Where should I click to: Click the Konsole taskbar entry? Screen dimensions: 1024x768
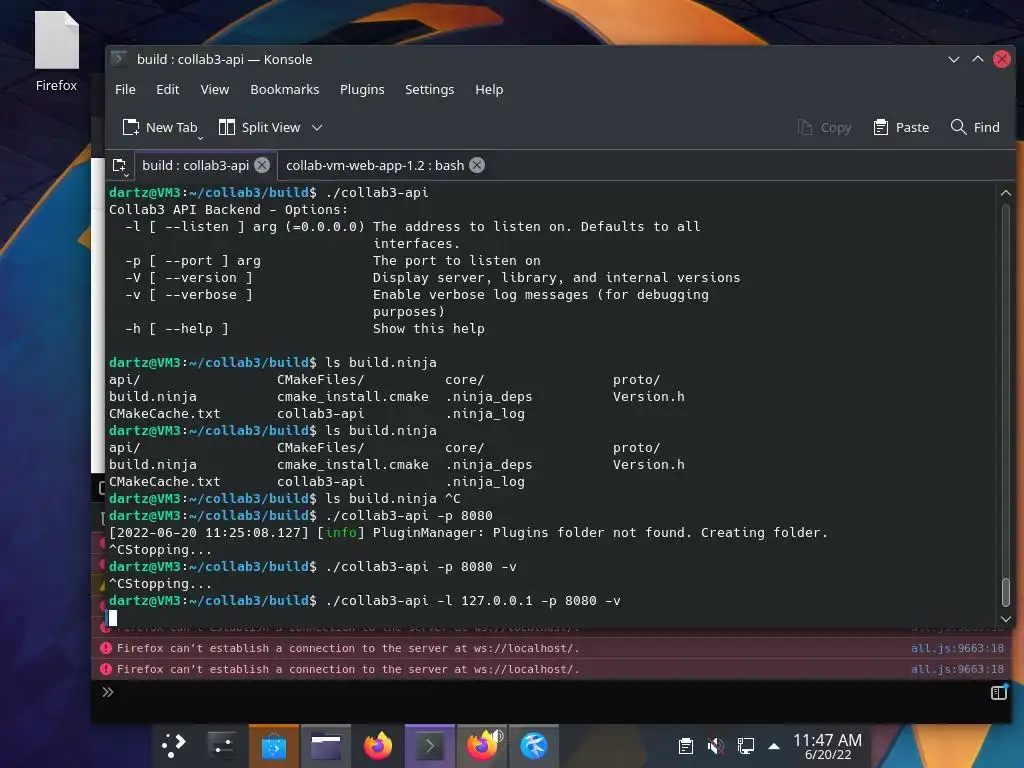tap(430, 745)
